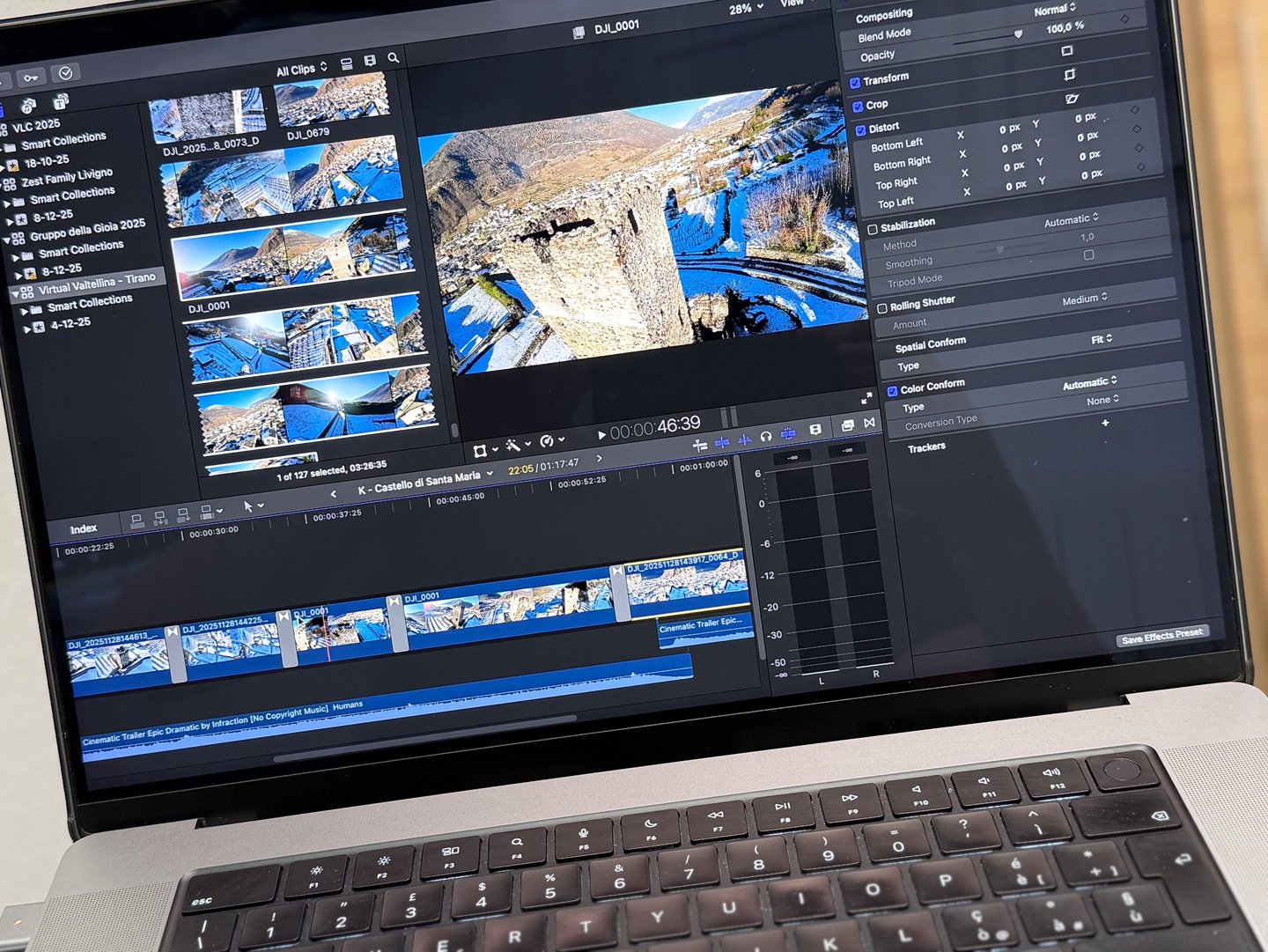
Task: Select the VLC 2025 library
Action: click(x=36, y=126)
